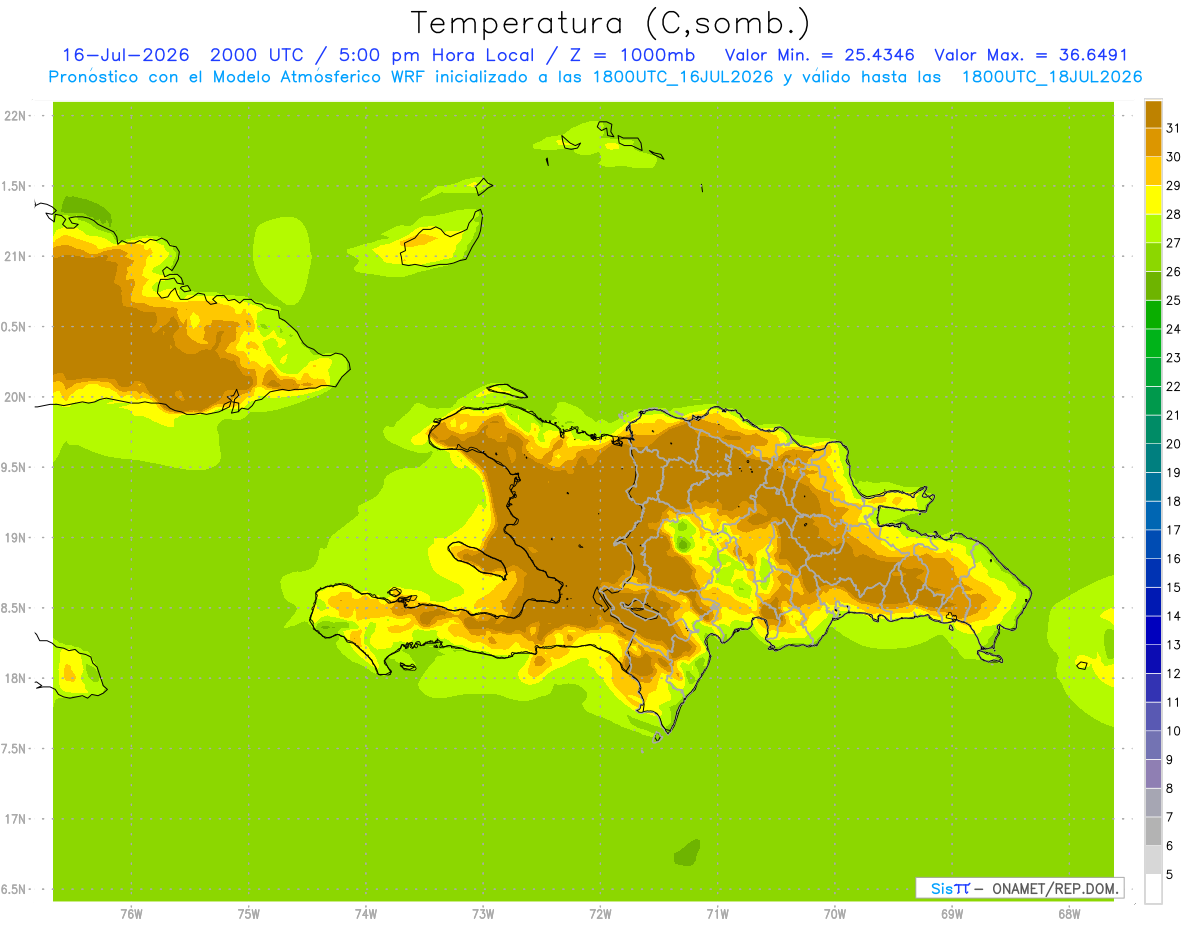Click the colorbar value label "10"
Viewport: 1200px width, 927px height.
coord(1173,731)
